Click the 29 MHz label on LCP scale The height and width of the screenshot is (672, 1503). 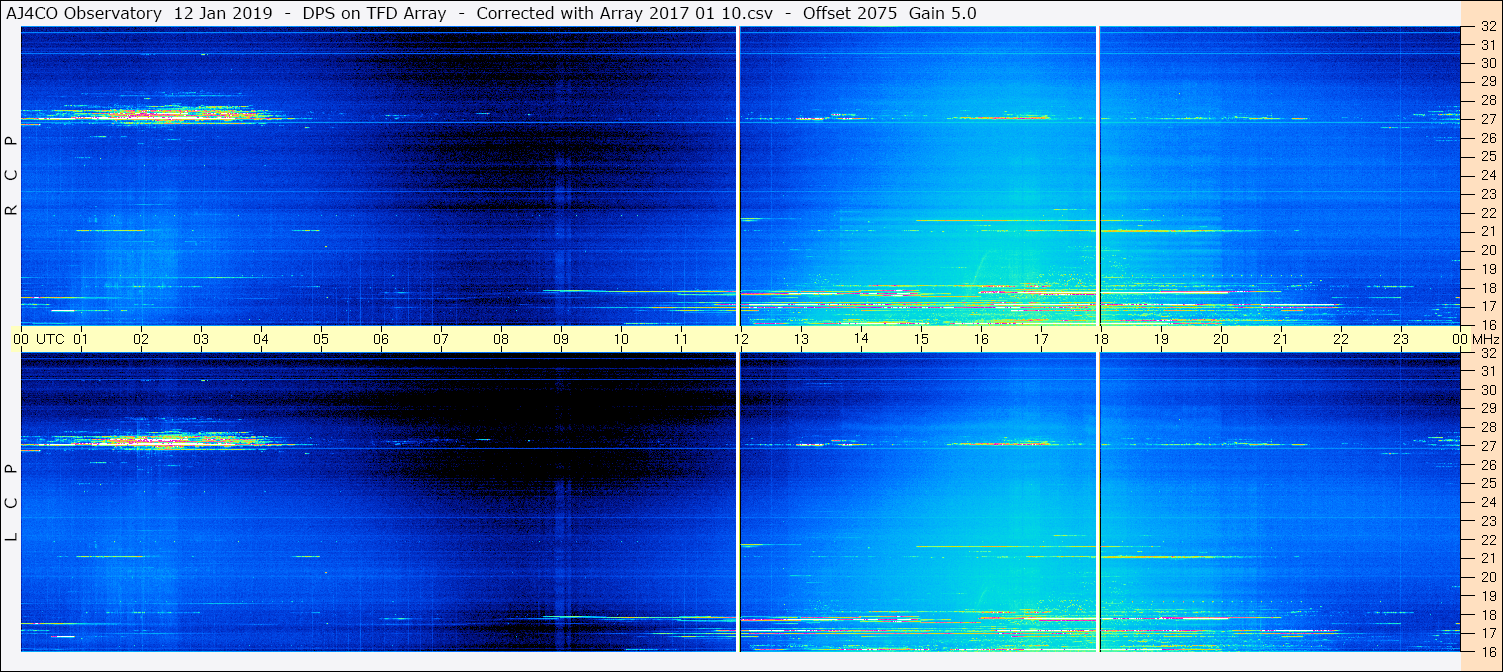pos(1487,409)
